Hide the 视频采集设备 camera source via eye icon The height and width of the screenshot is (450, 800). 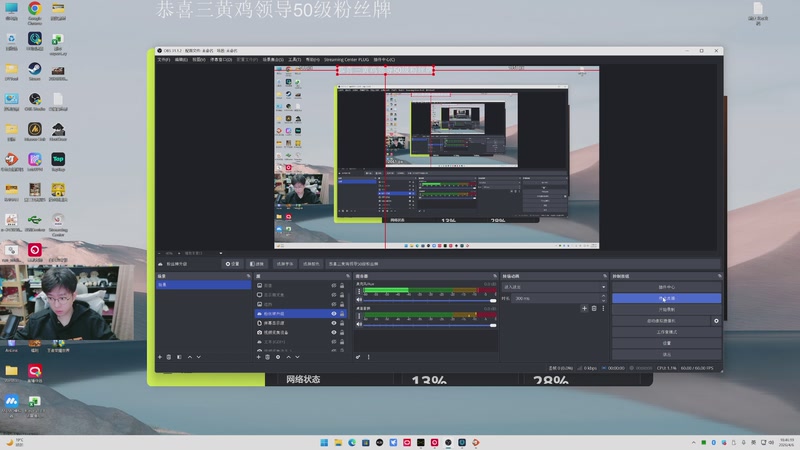coord(334,333)
